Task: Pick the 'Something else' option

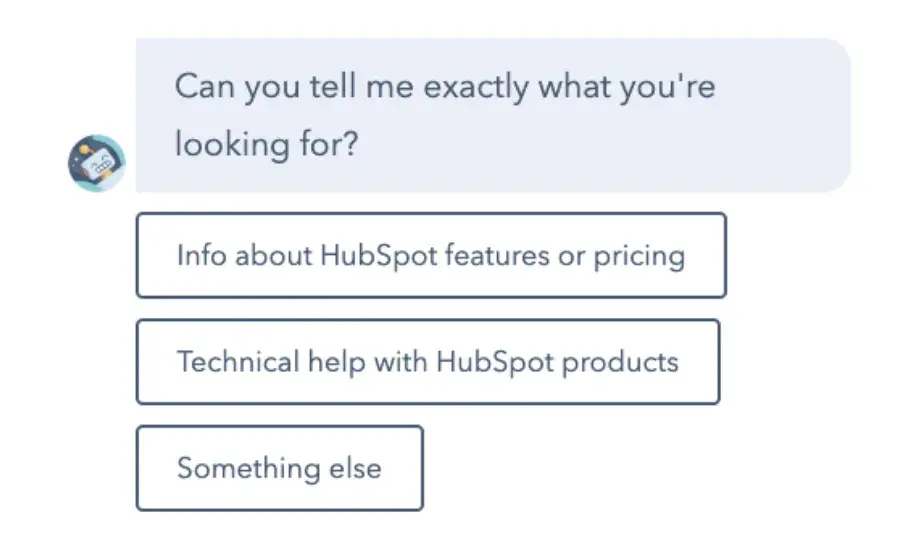Action: tap(279, 468)
